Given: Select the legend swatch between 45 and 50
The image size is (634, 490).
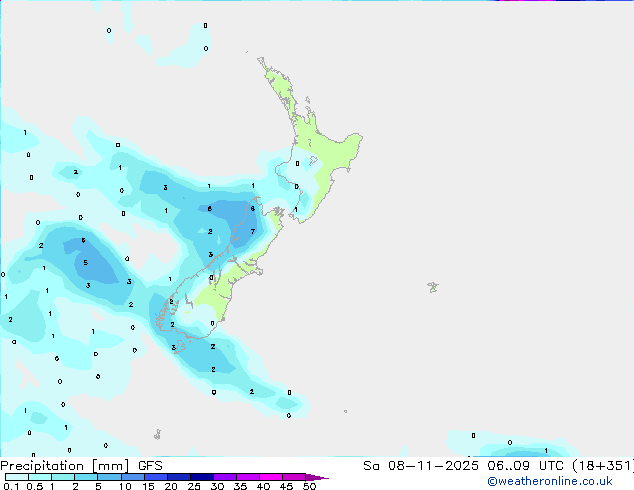Looking at the screenshot, I should pos(294,477).
